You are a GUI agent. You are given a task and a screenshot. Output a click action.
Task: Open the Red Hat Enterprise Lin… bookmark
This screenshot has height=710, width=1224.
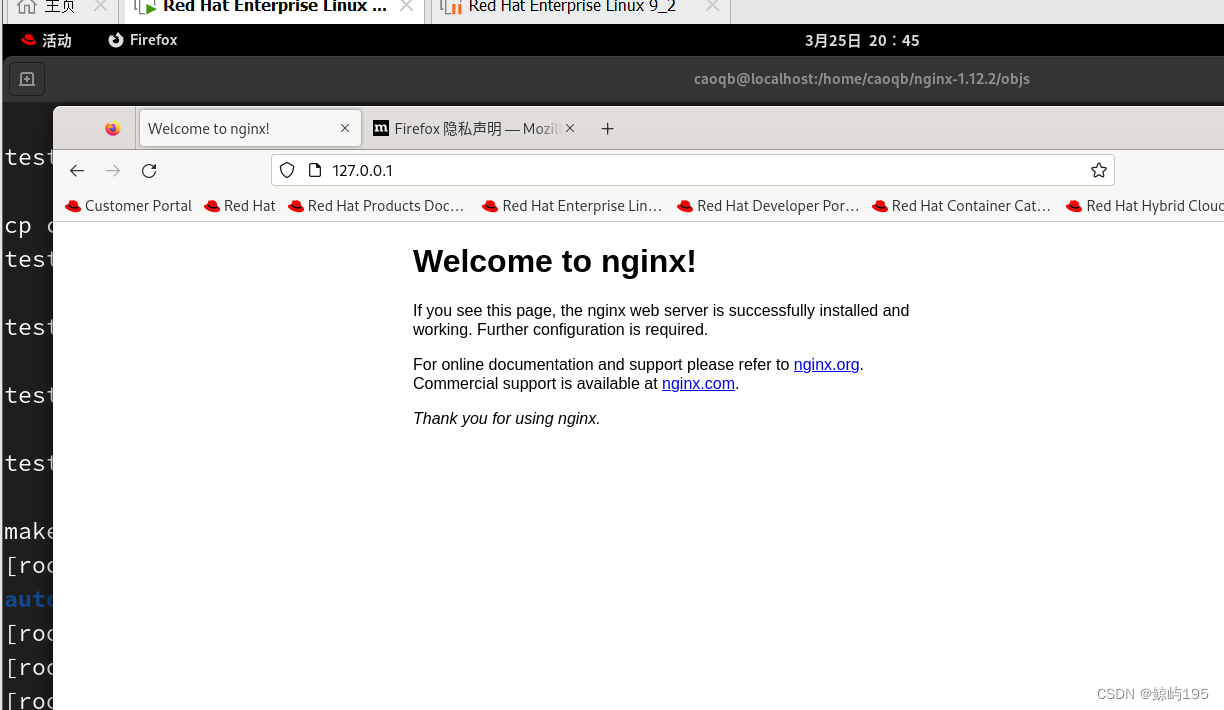(572, 206)
